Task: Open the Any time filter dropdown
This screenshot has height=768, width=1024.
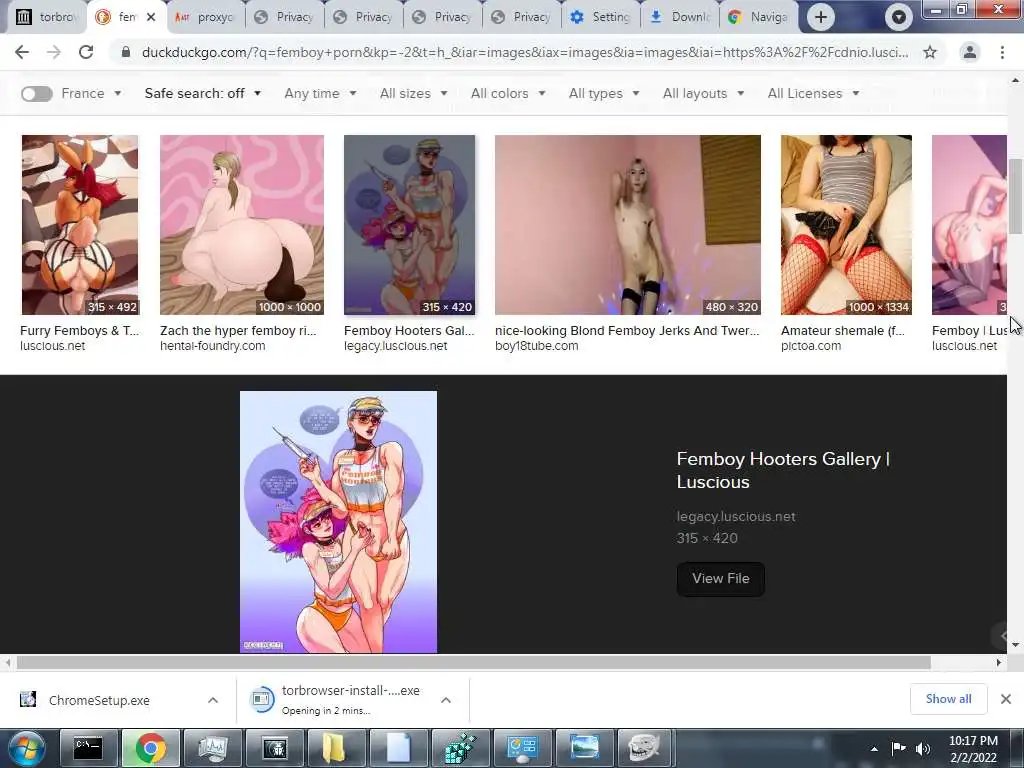Action: (321, 93)
